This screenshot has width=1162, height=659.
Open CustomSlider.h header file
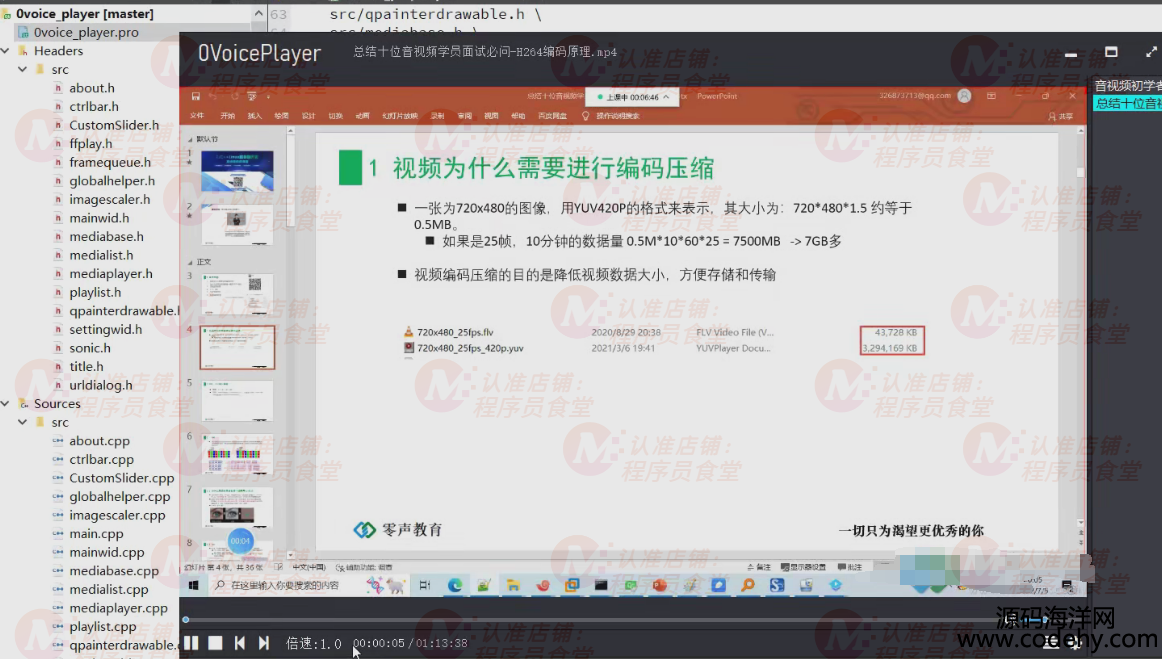tap(114, 125)
